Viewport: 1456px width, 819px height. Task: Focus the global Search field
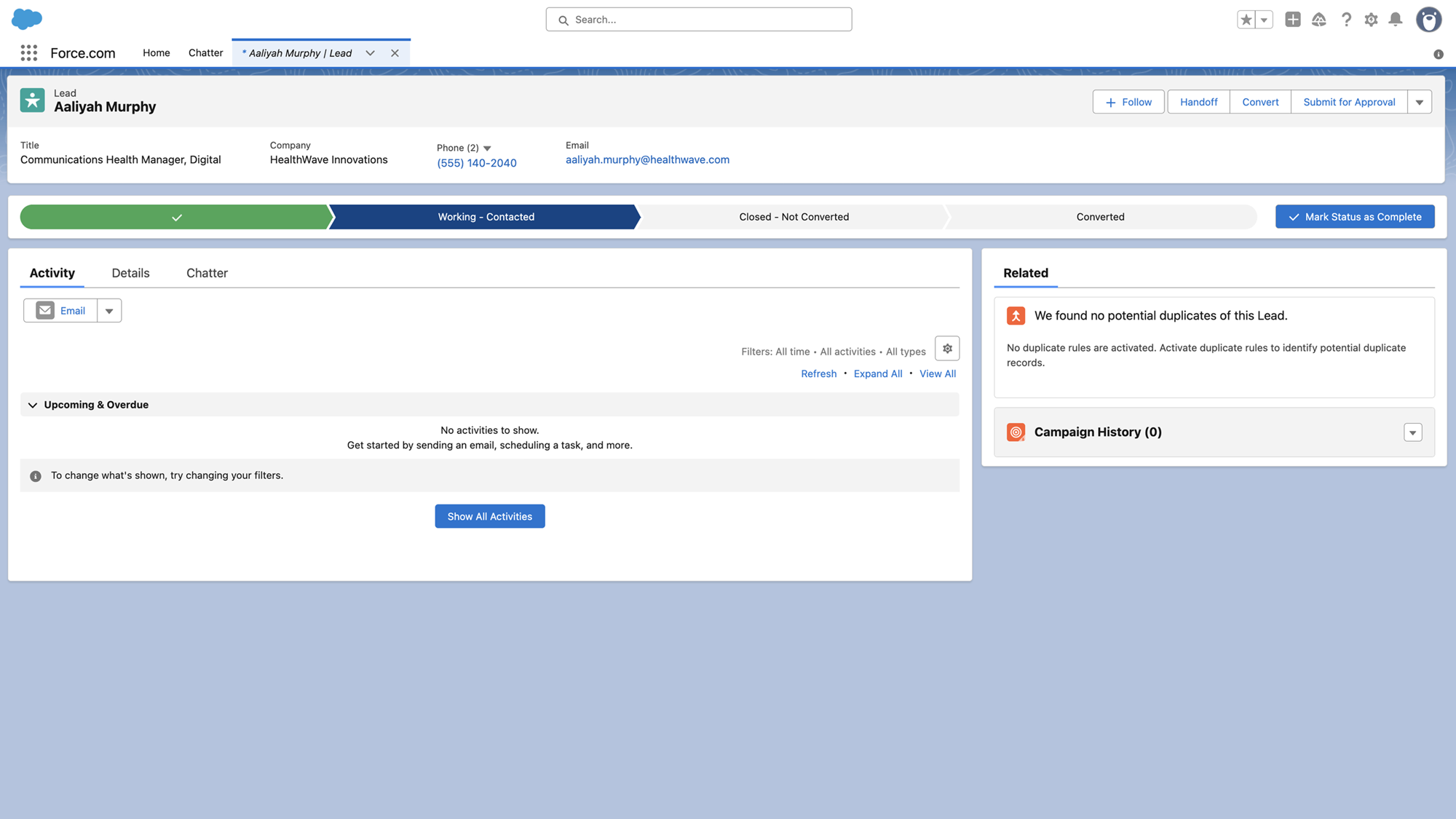click(x=699, y=20)
